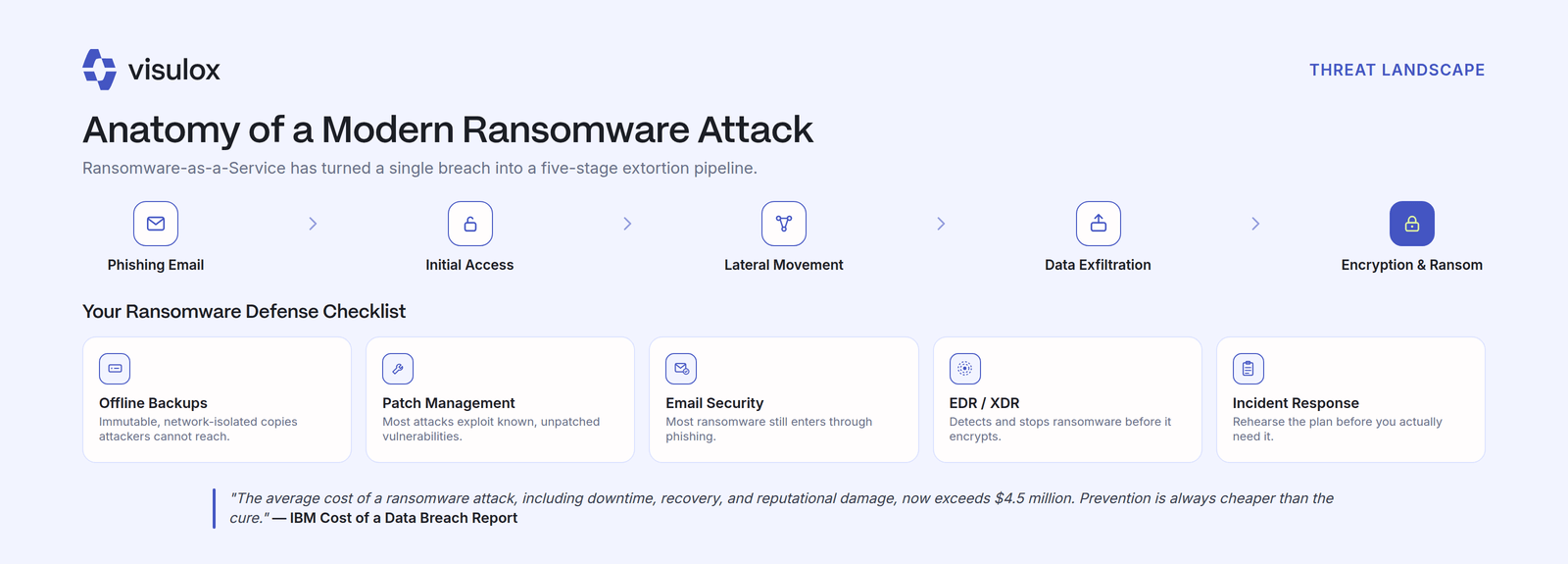1568x564 pixels.
Task: Click chevron between Initial Access and Lateral Movement
Action: point(627,224)
